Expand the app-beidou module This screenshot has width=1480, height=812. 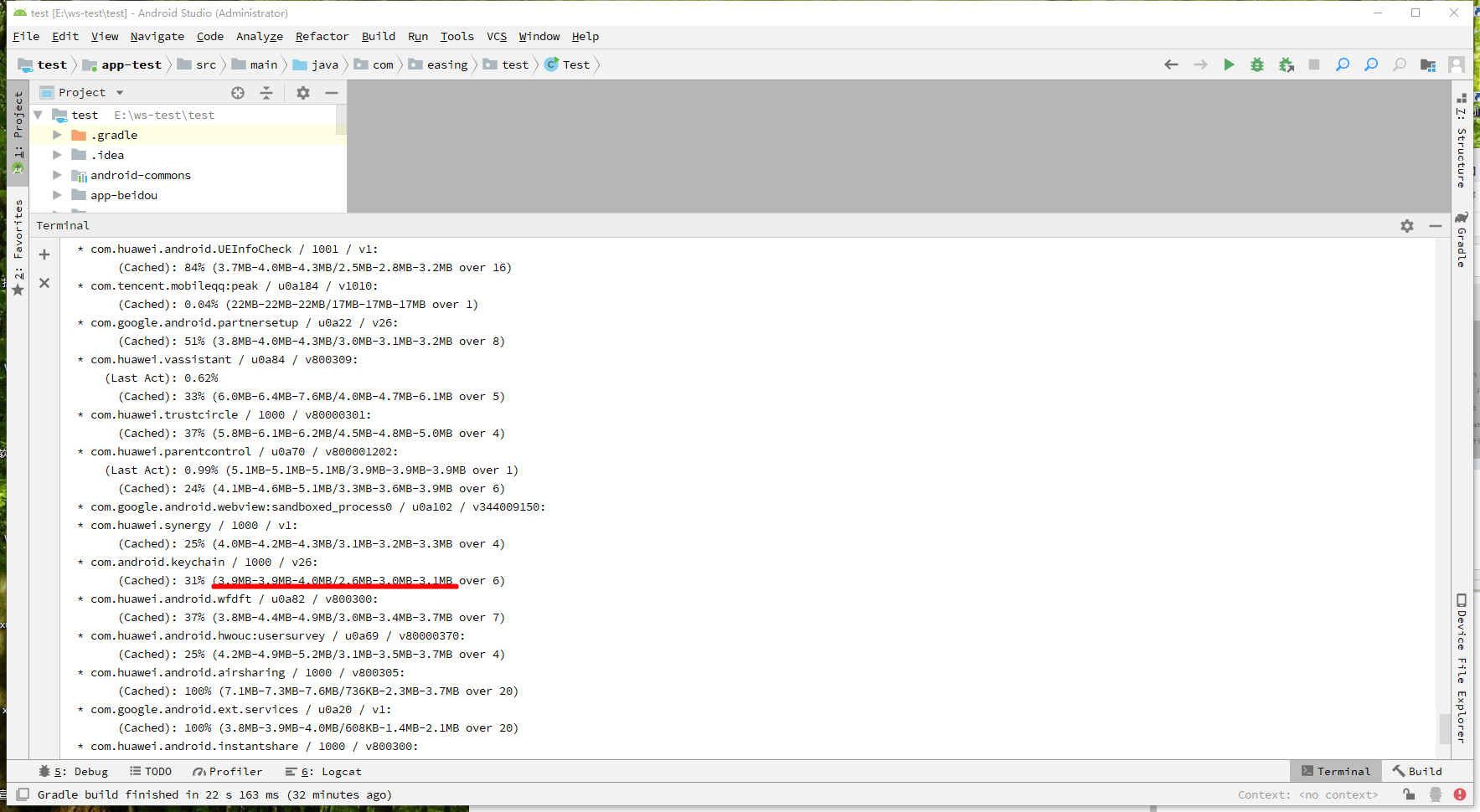click(x=57, y=195)
